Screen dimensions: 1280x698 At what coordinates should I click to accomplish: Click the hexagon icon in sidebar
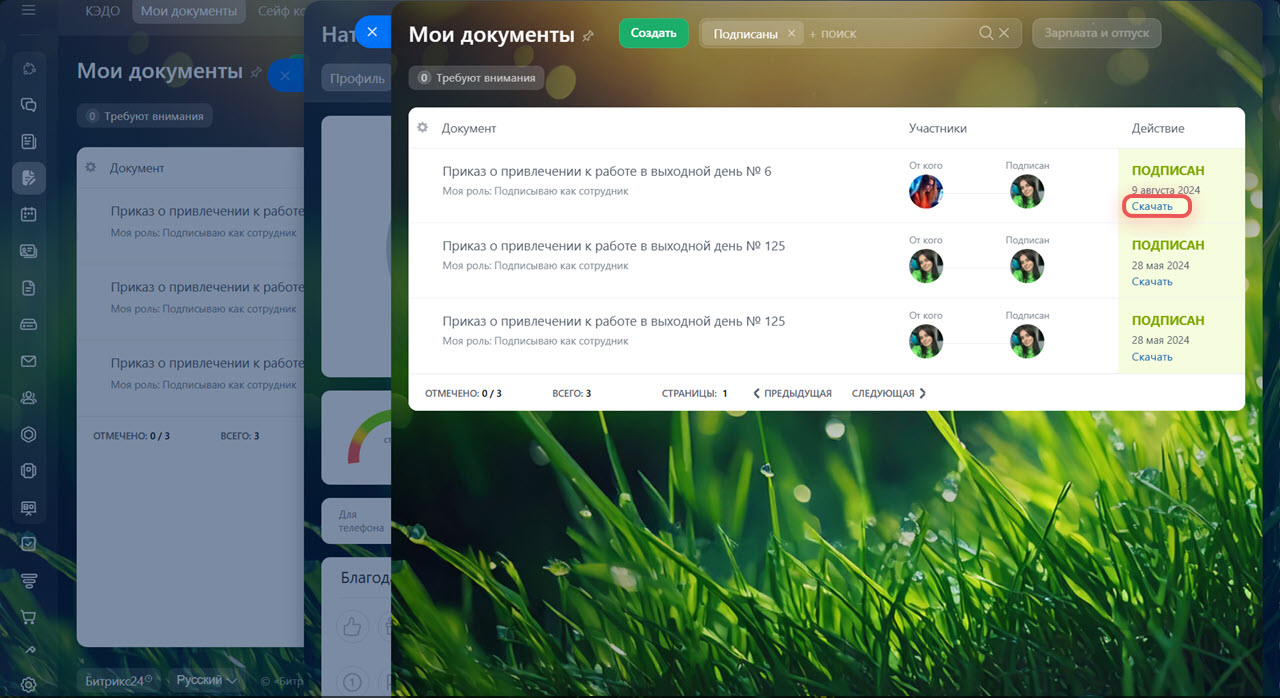click(29, 434)
